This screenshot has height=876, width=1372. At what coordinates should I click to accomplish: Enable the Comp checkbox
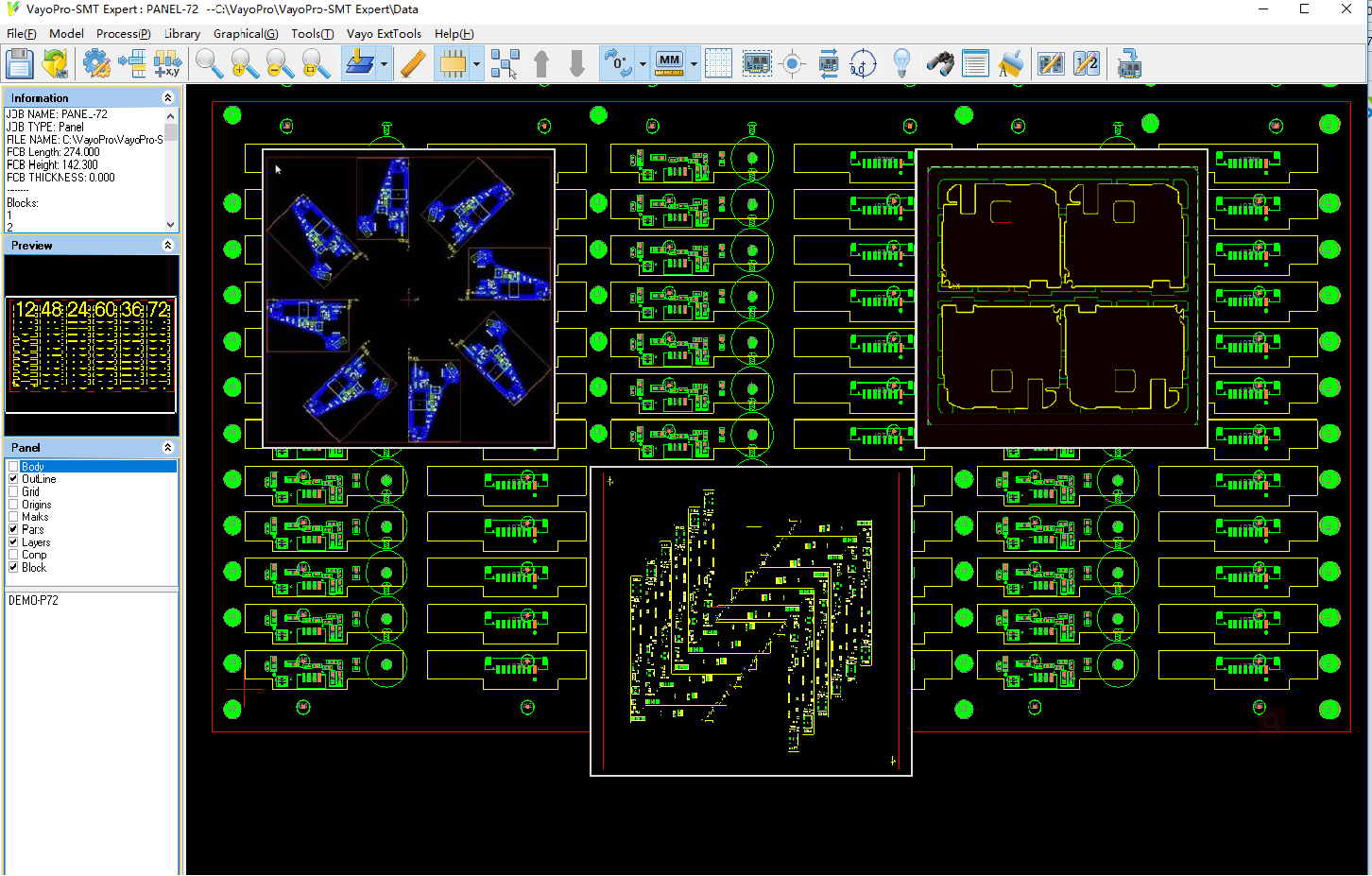13,555
